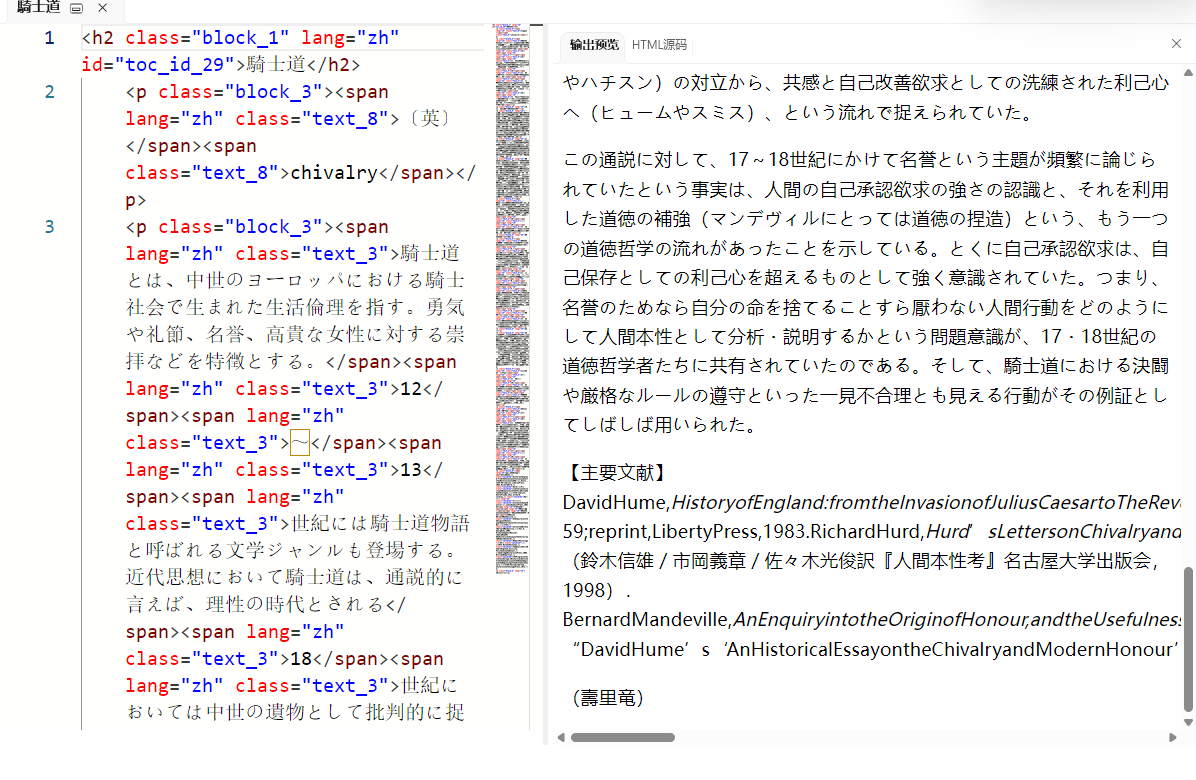
Task: Click the 【主要文献】 heading in preview
Action: [617, 473]
